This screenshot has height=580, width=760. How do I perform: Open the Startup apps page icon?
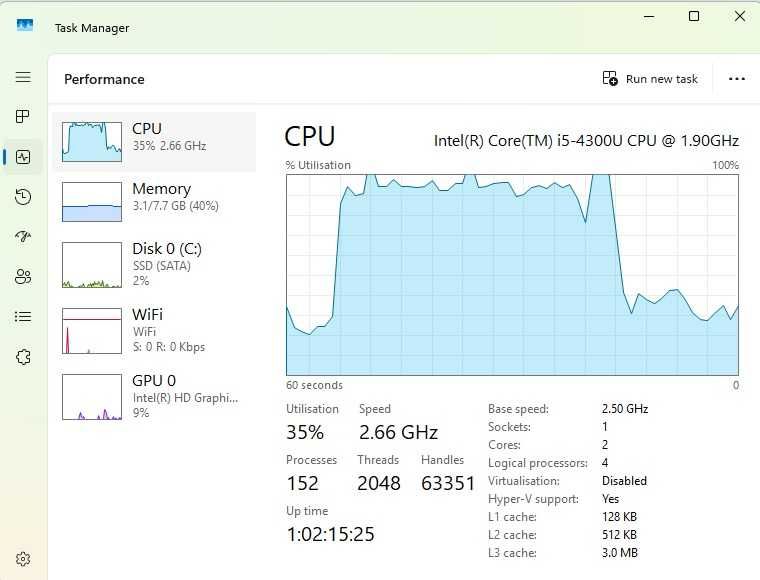(23, 237)
